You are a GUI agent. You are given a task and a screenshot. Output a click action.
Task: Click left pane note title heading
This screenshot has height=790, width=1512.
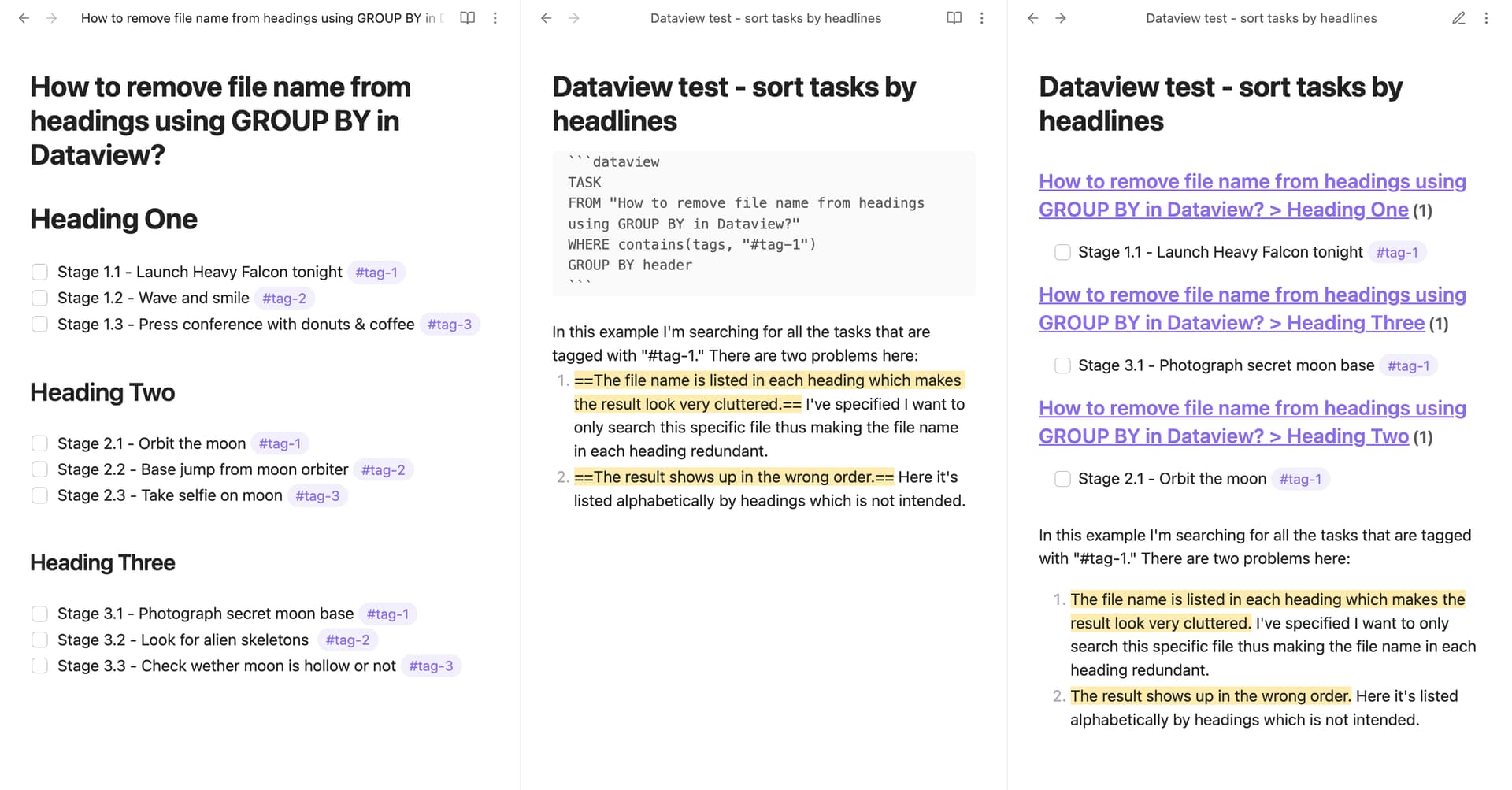coord(220,121)
